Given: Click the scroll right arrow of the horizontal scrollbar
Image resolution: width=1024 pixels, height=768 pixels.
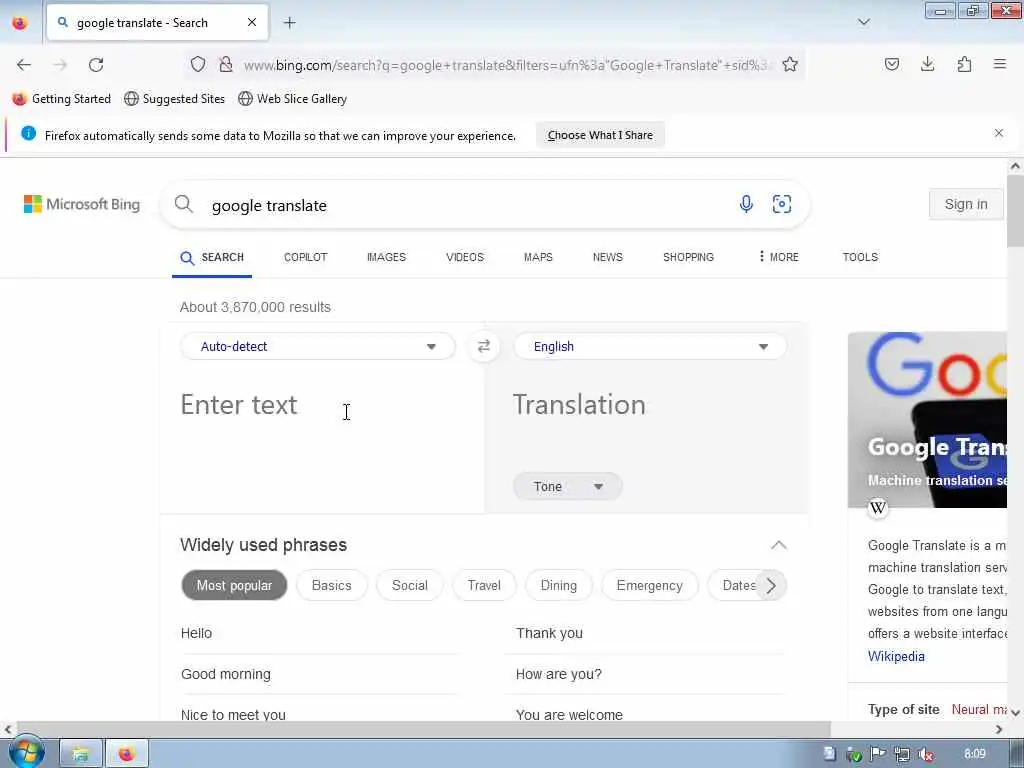Looking at the screenshot, I should click(x=999, y=729).
